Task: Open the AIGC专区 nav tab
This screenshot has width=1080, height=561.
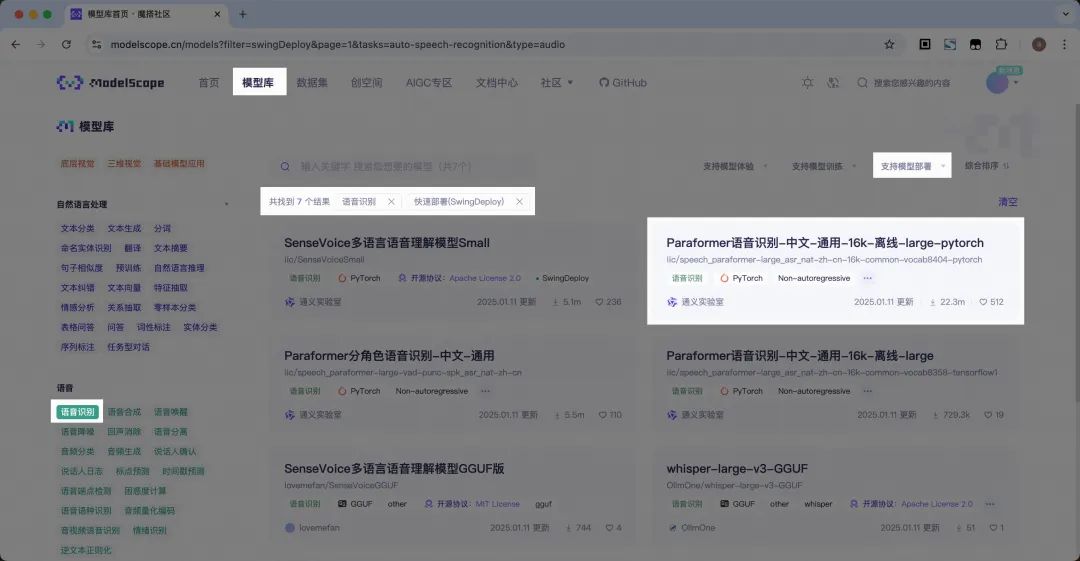Action: pyautogui.click(x=428, y=83)
